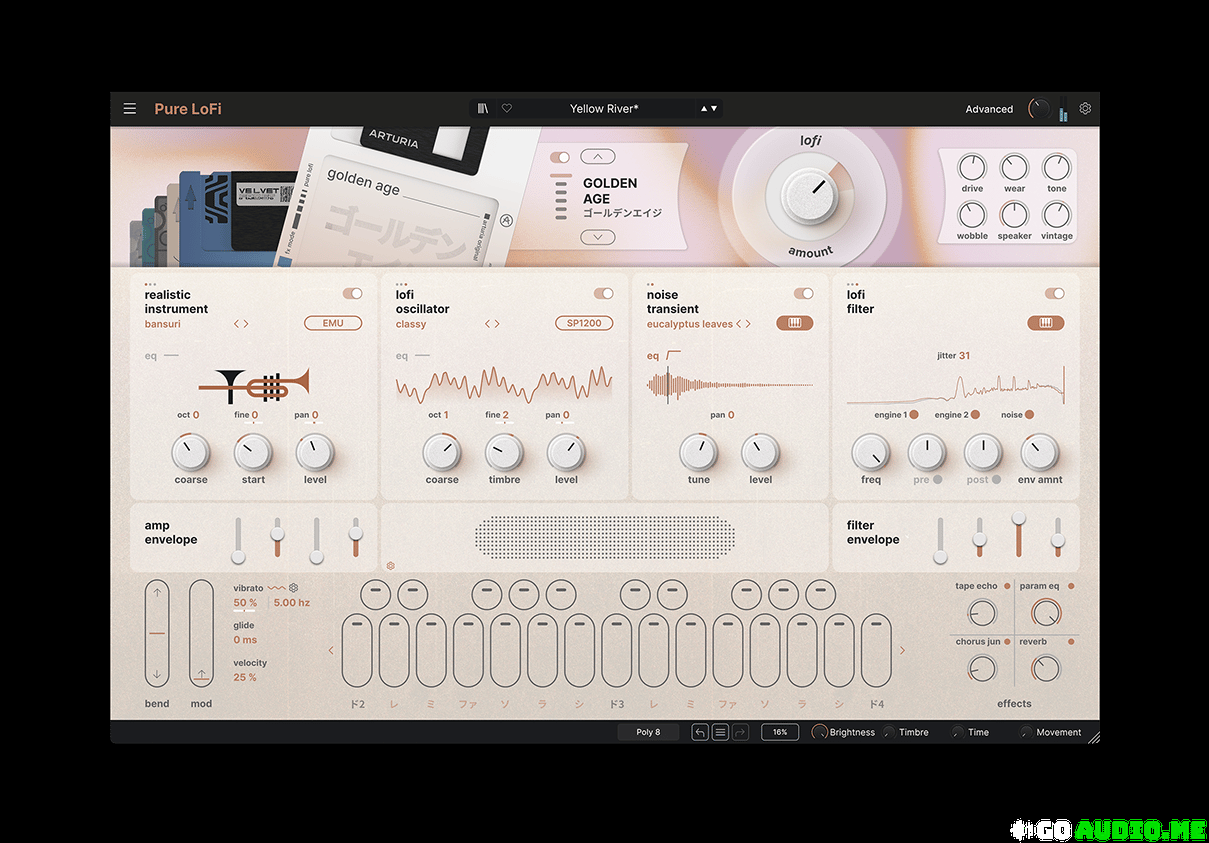Viewport: 1209px width, 843px height.
Task: Toggle the FX mode switch beside Golden Age
Action: coord(560,158)
